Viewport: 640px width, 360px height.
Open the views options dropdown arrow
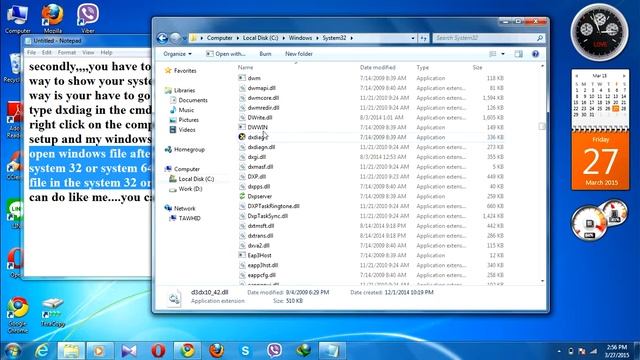tap(503, 54)
